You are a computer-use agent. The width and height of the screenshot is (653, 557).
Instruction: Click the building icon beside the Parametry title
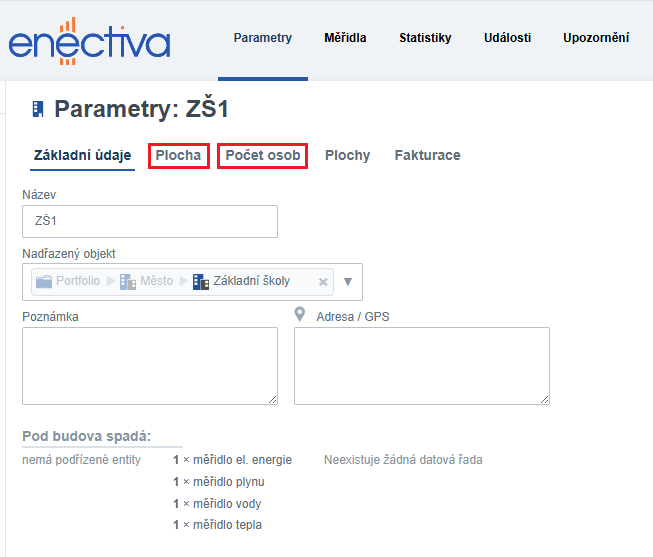click(x=38, y=109)
